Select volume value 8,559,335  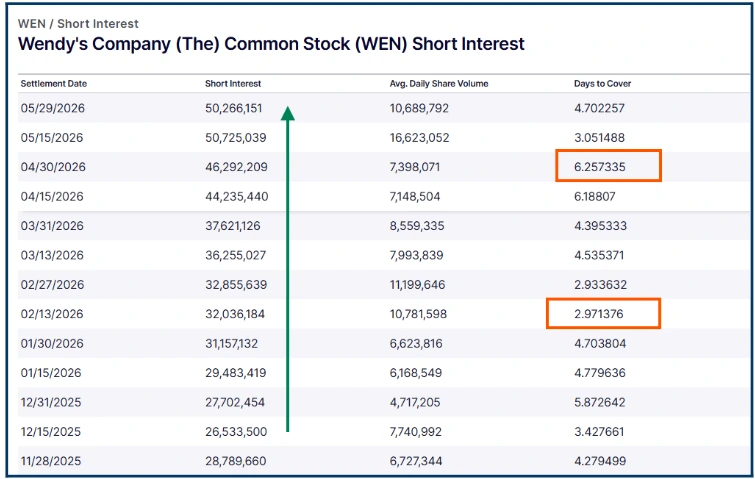point(417,226)
